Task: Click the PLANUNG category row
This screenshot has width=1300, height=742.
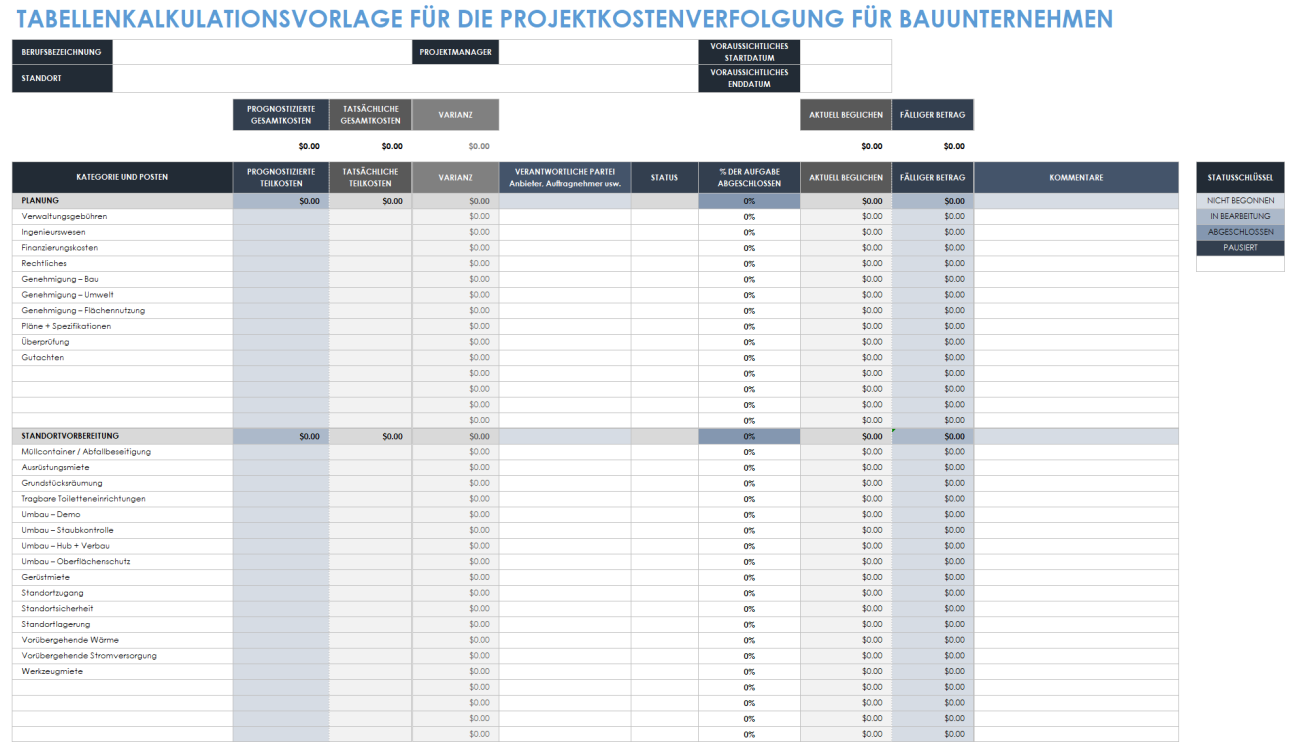Action: tap(120, 200)
